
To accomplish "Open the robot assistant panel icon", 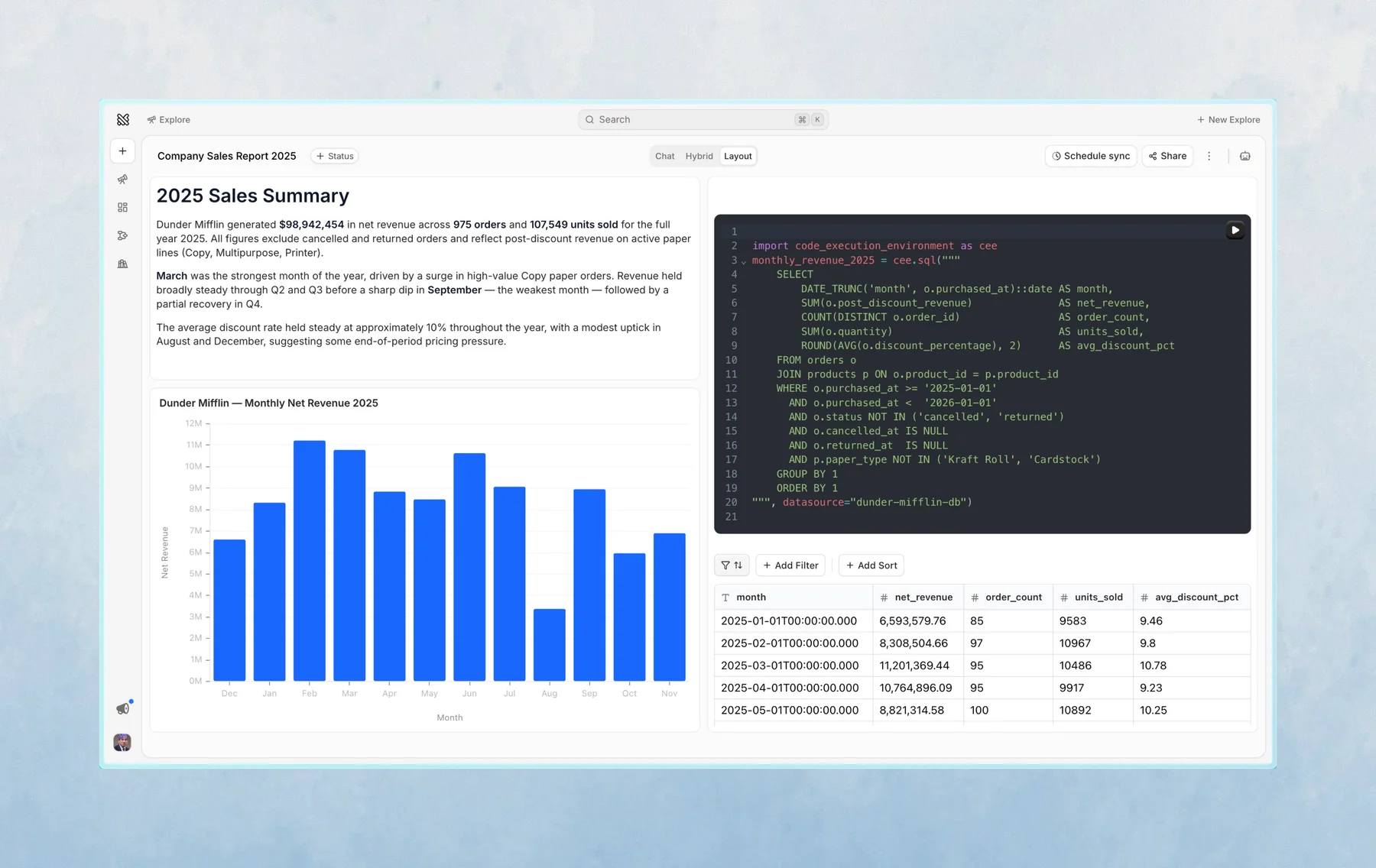I will coord(1245,156).
